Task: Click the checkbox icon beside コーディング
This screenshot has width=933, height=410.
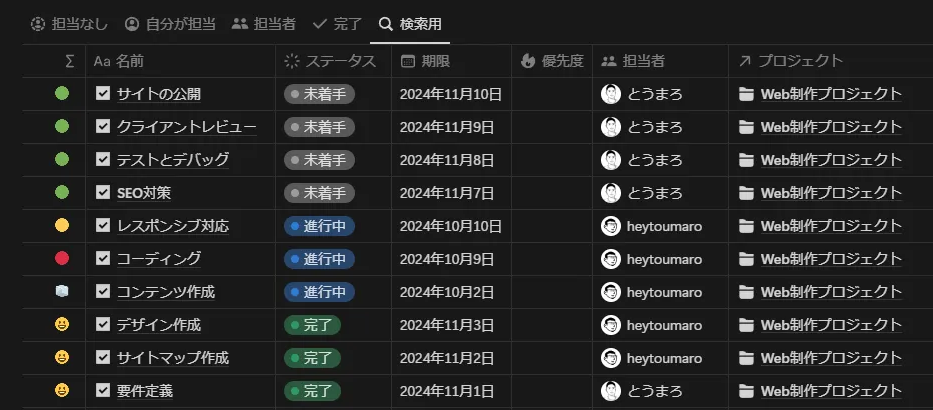Action: coord(103,258)
